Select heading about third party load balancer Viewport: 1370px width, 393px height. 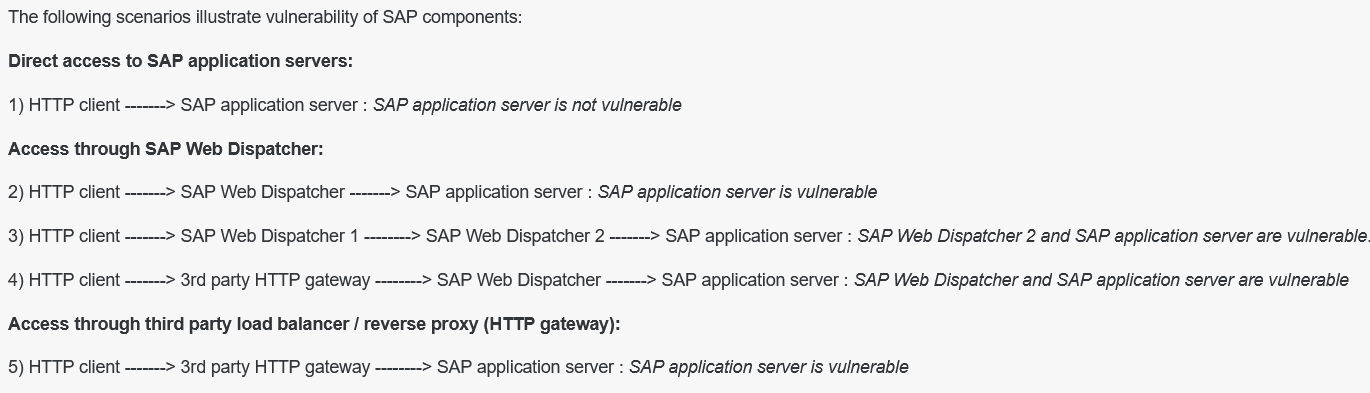[x=314, y=324]
